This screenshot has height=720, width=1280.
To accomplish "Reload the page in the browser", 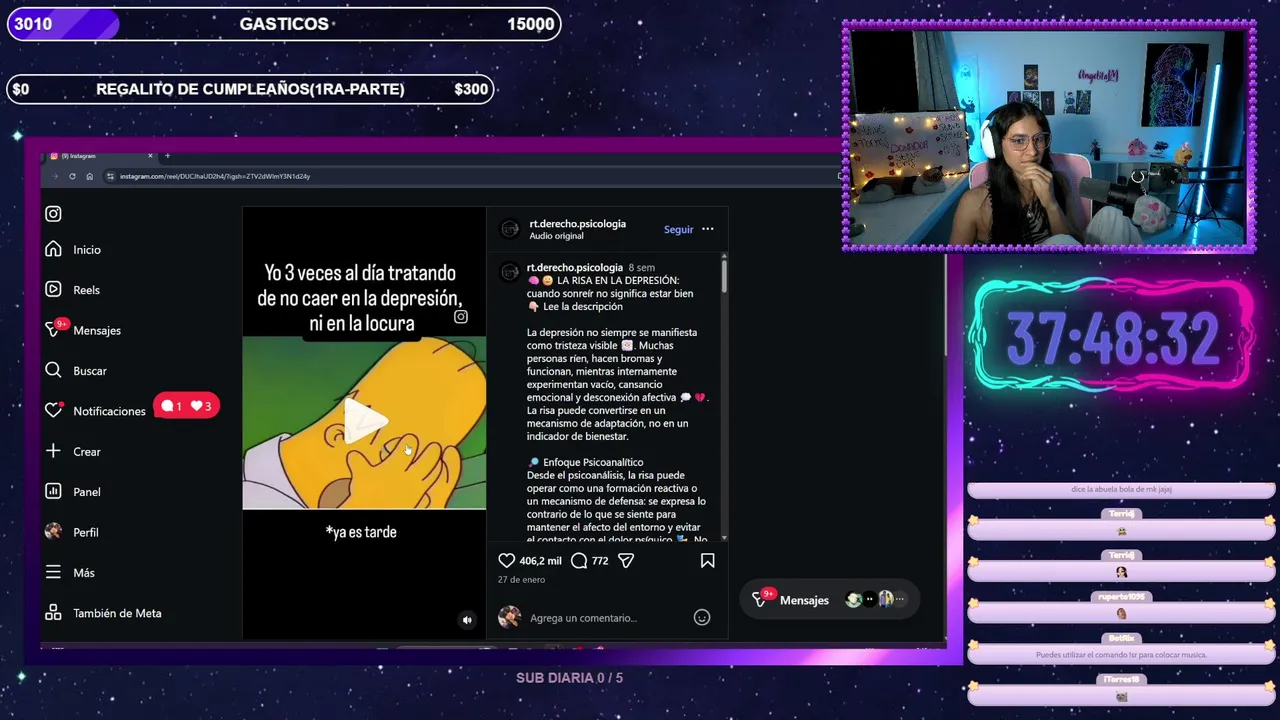I will 72,176.
